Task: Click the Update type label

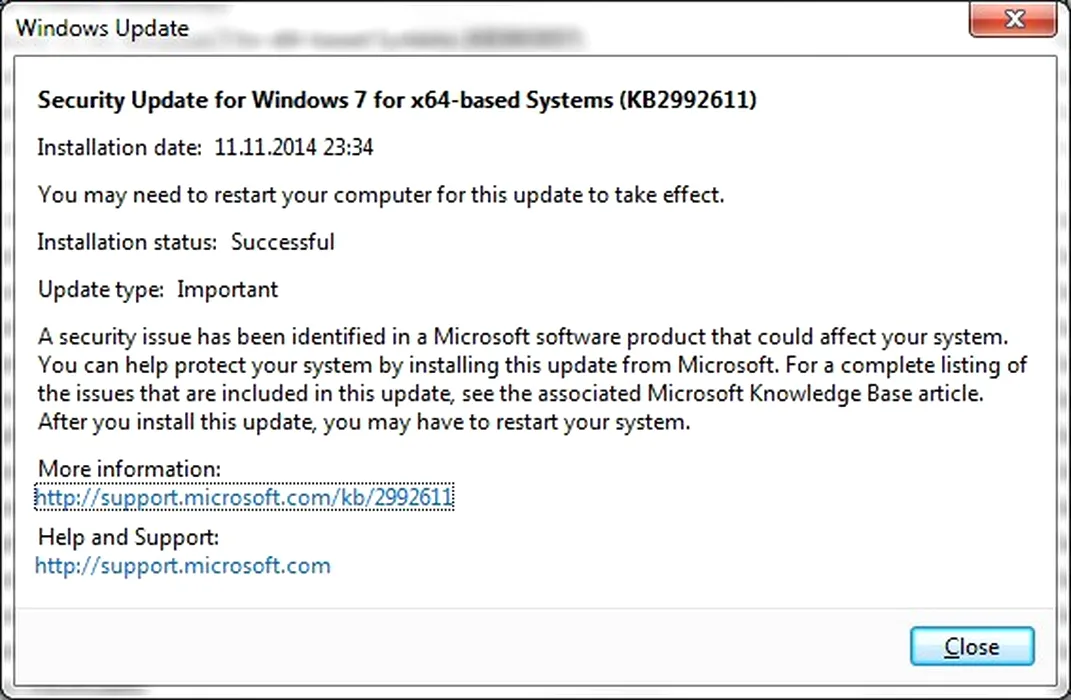Action: pos(100,290)
